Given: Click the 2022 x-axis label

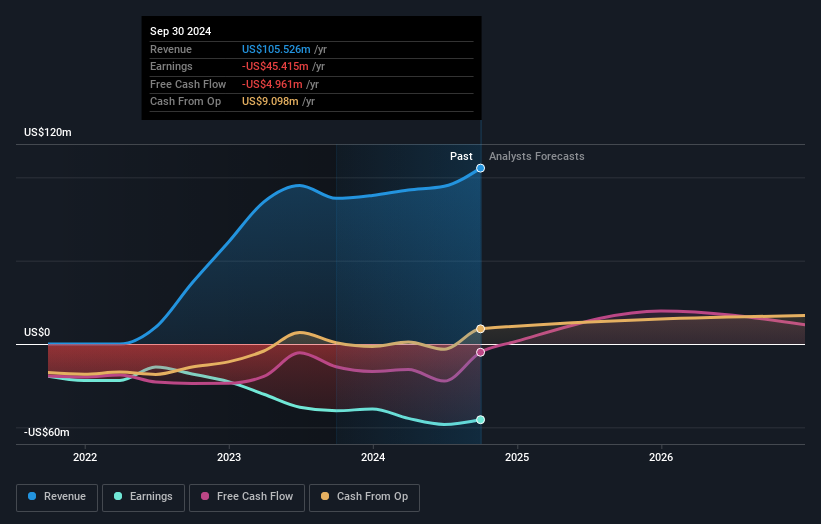Looking at the screenshot, I should (x=85, y=458).
